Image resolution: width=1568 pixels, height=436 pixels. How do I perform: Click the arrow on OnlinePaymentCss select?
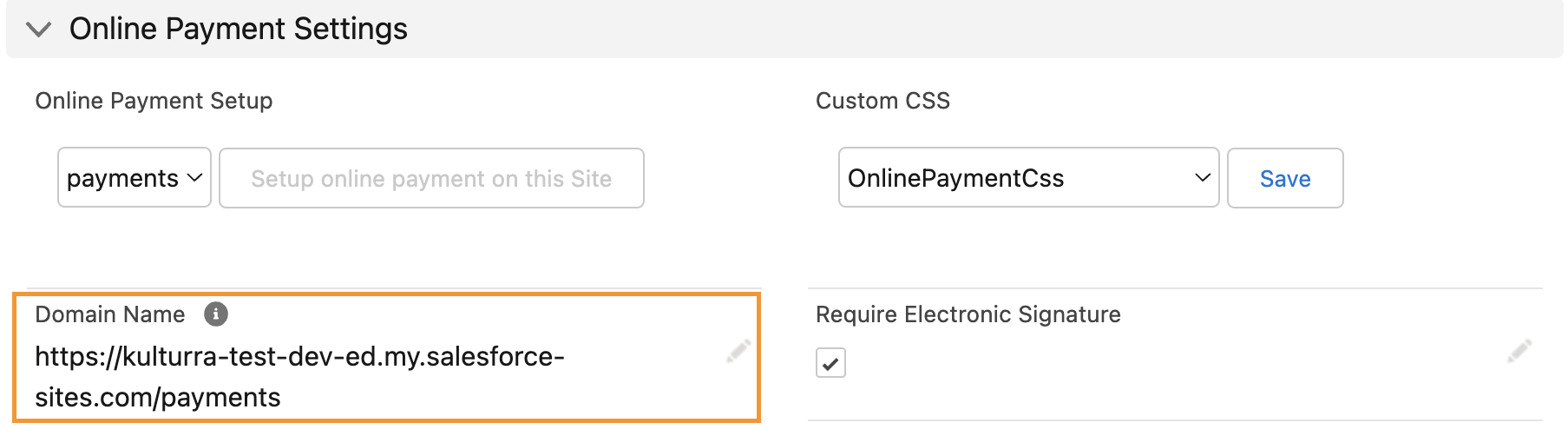[1203, 178]
